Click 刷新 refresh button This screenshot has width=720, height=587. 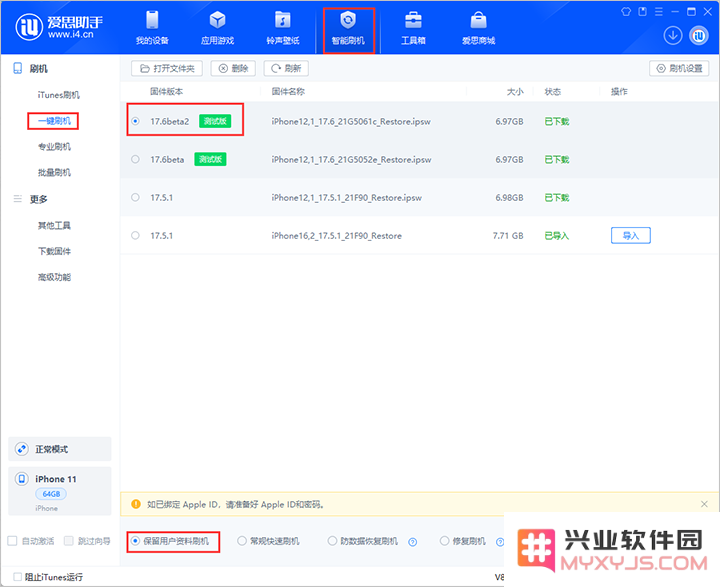(286, 68)
